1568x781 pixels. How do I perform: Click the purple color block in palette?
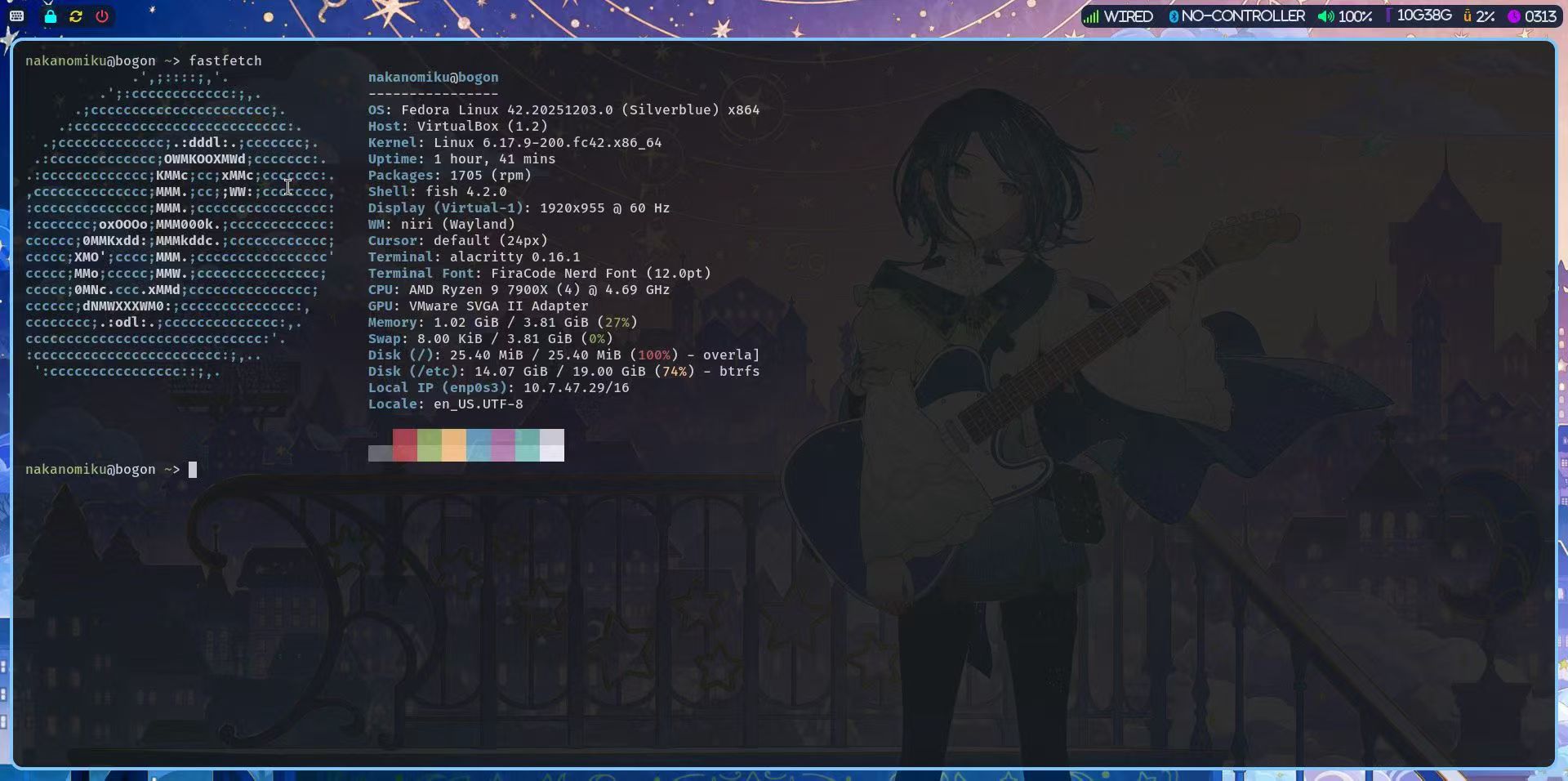click(503, 445)
